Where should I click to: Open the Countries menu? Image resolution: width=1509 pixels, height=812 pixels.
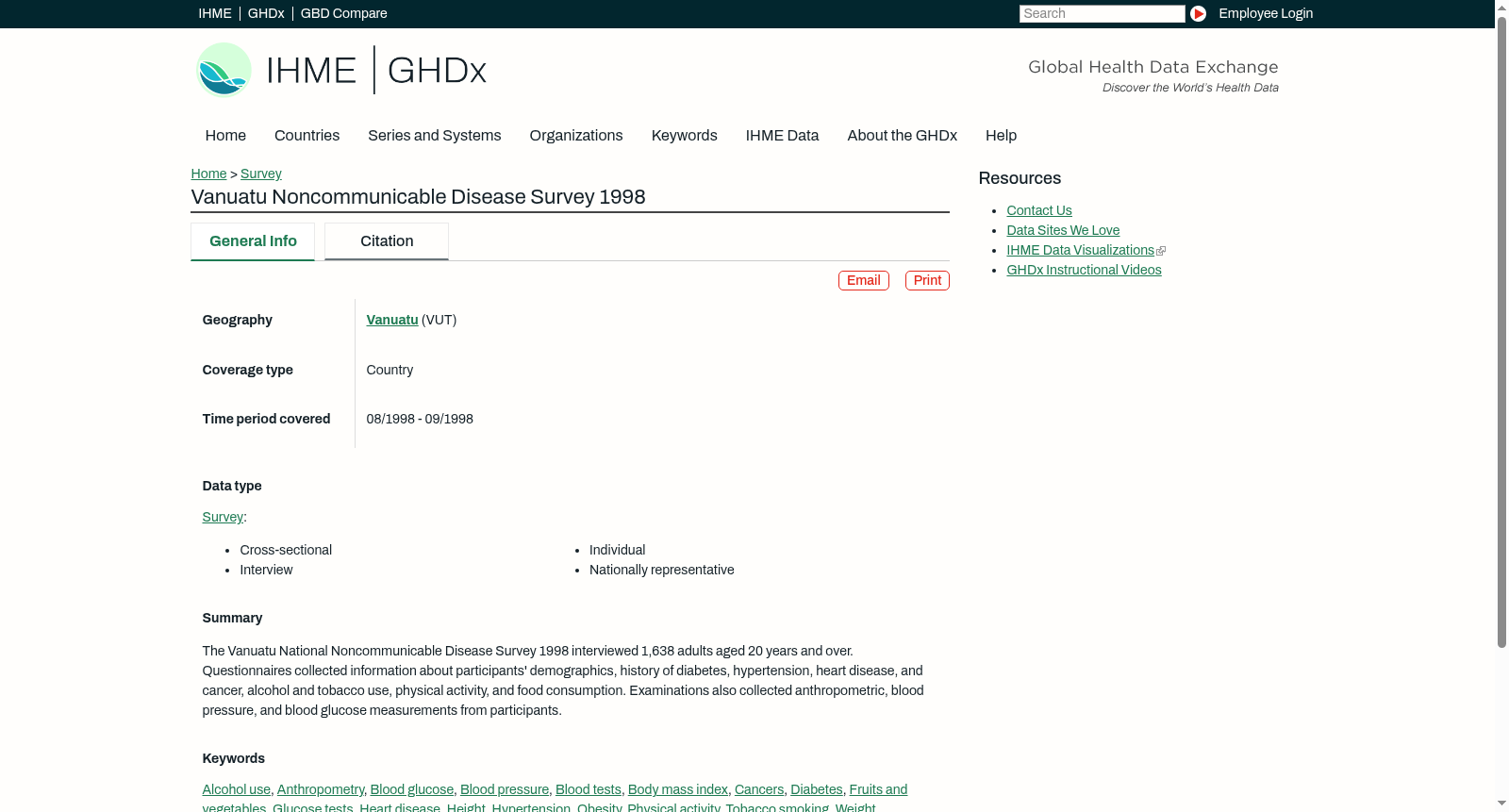pos(307,136)
